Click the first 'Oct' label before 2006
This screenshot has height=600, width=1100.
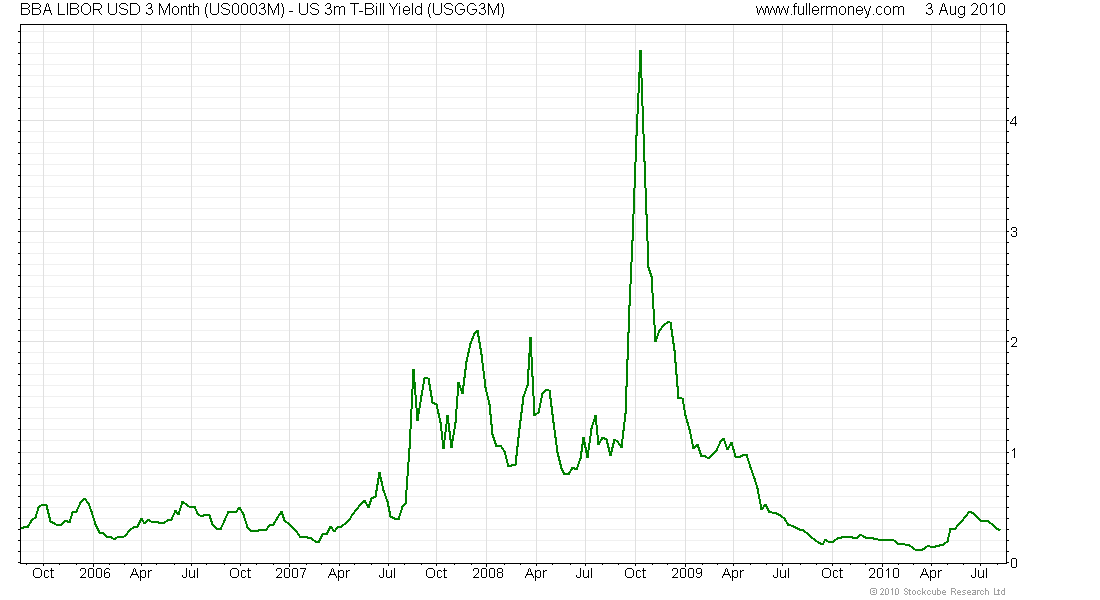43,573
